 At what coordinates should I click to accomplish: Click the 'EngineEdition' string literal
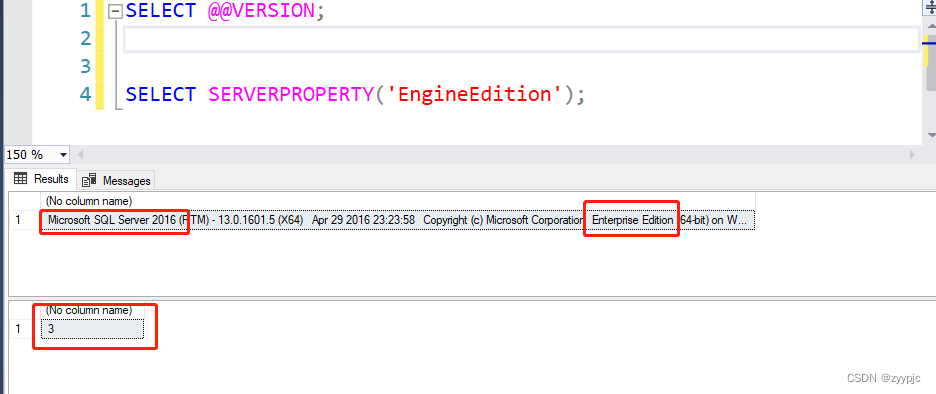476,94
